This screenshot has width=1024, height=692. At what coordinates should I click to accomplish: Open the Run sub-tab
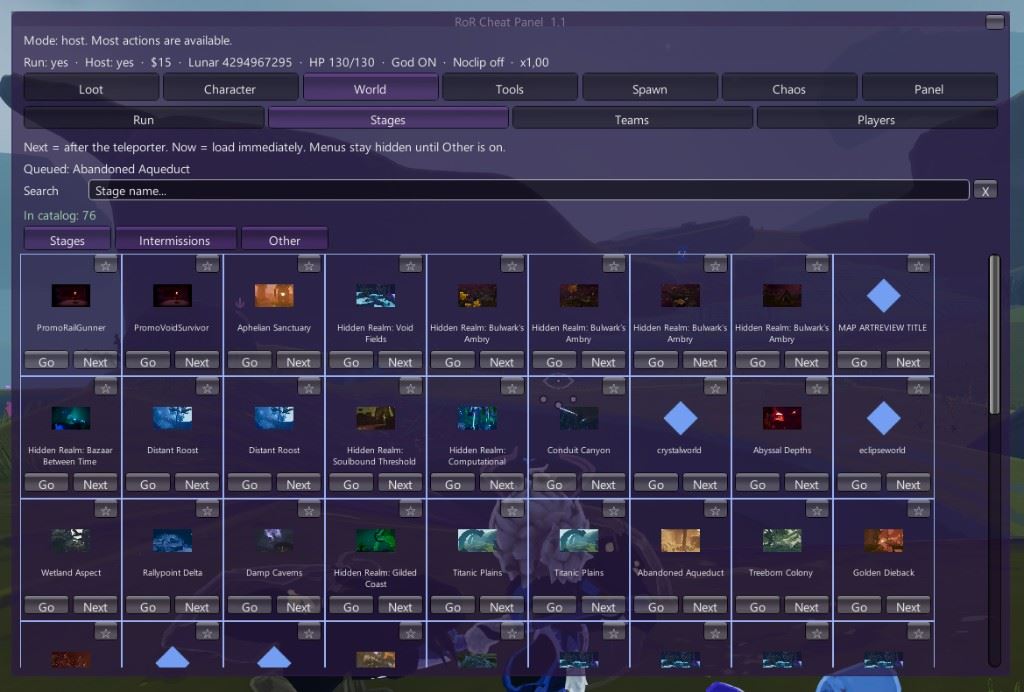144,119
